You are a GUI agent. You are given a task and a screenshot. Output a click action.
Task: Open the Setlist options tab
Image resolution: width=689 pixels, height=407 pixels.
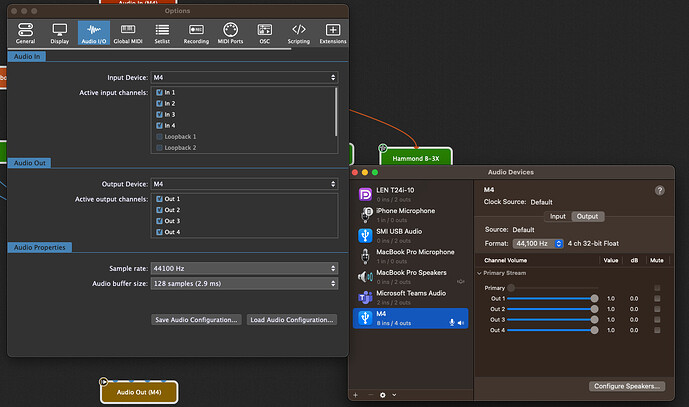pos(162,33)
